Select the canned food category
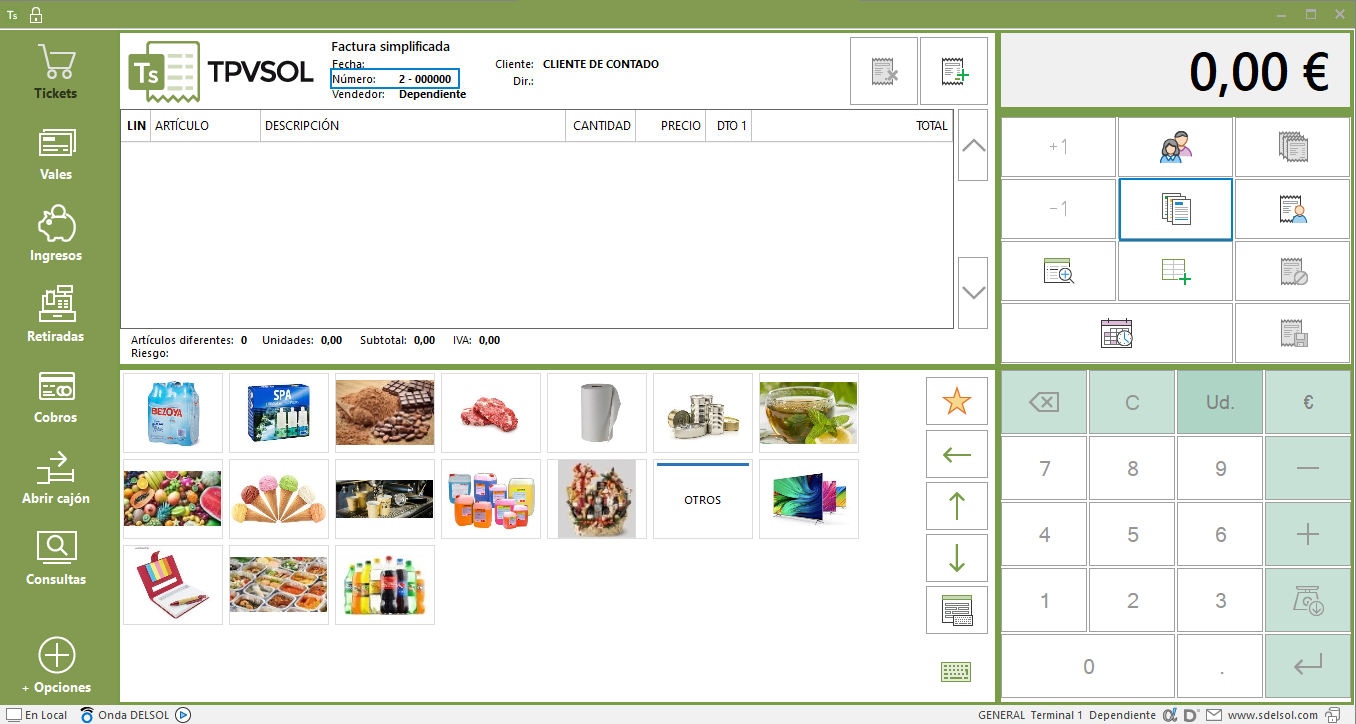The height and width of the screenshot is (724, 1356). pyautogui.click(x=703, y=413)
